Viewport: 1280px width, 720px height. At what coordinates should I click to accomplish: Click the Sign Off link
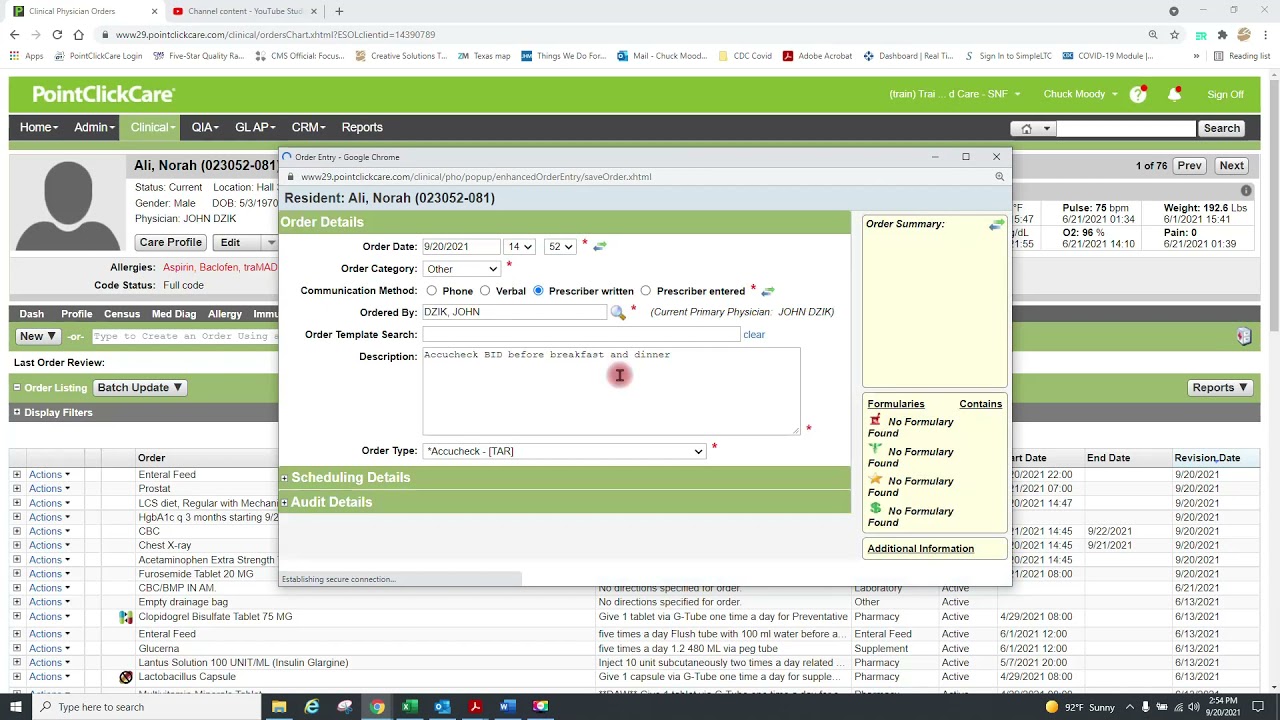pyautogui.click(x=1225, y=95)
